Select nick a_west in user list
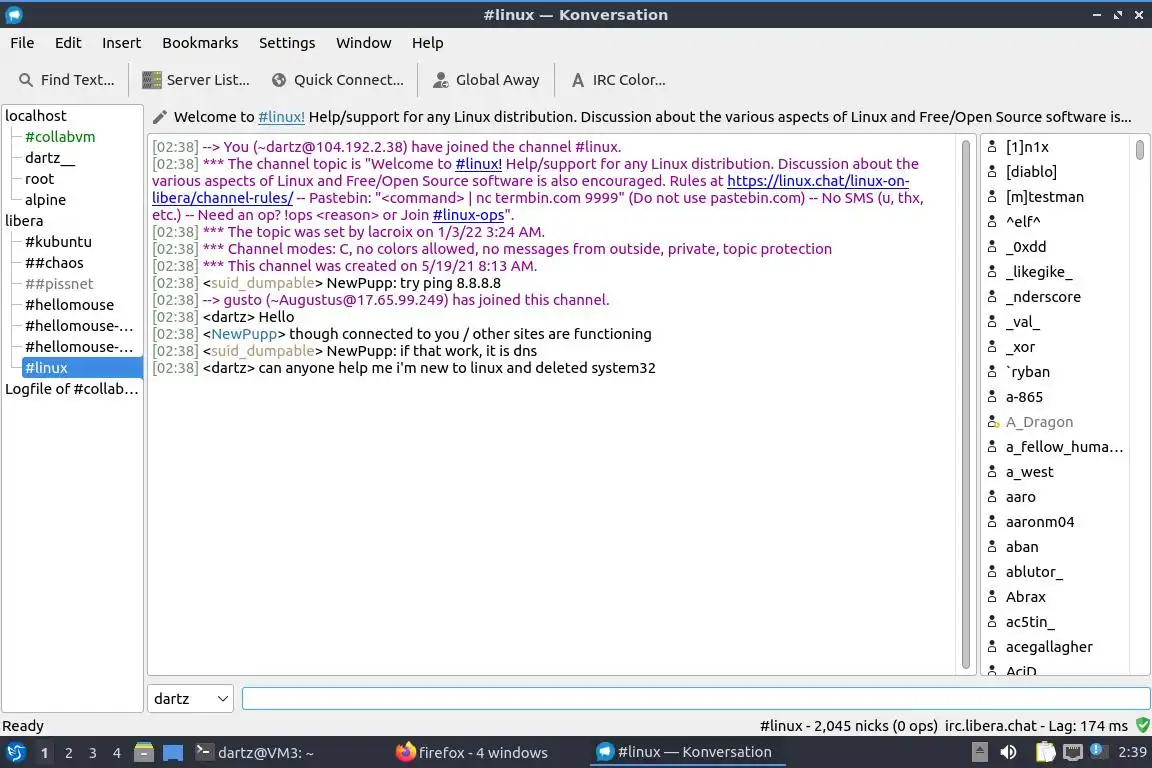 pos(1029,472)
